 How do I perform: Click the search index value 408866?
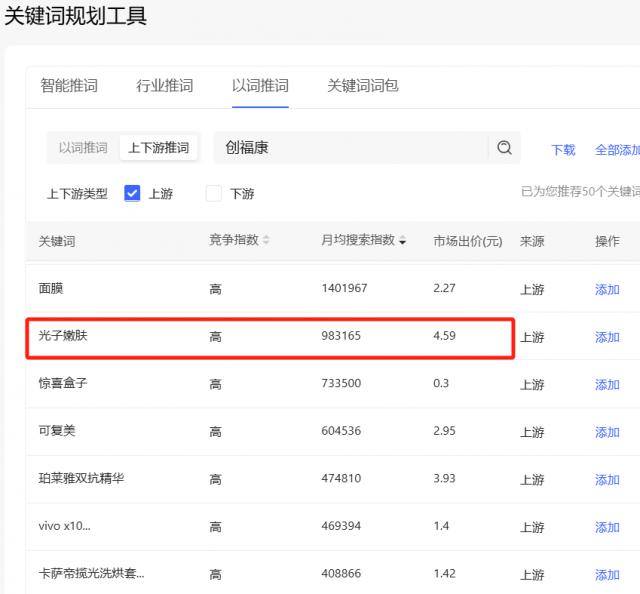341,573
